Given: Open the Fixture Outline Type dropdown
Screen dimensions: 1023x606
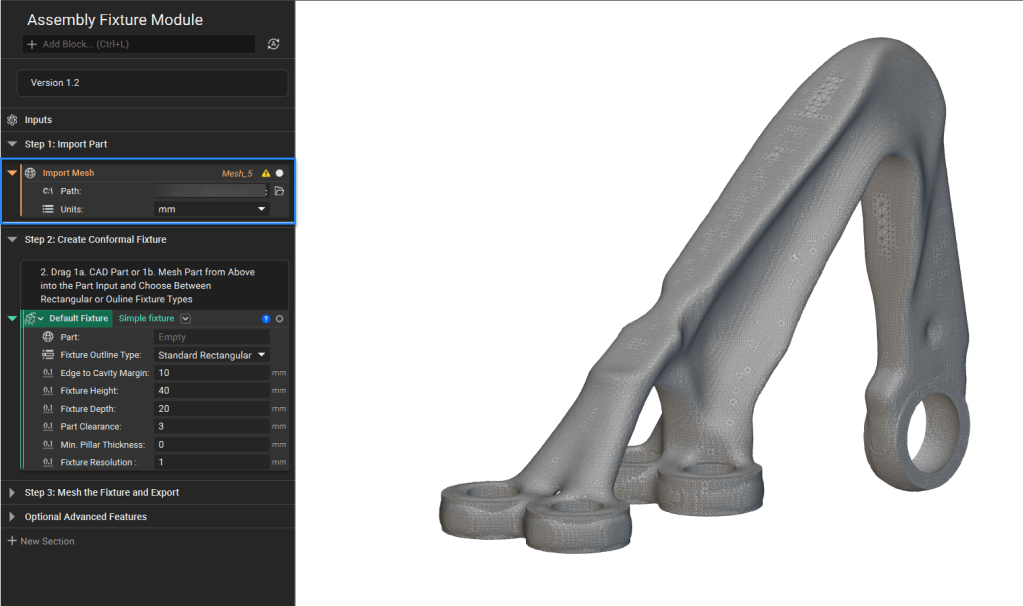Looking at the screenshot, I should coord(212,355).
